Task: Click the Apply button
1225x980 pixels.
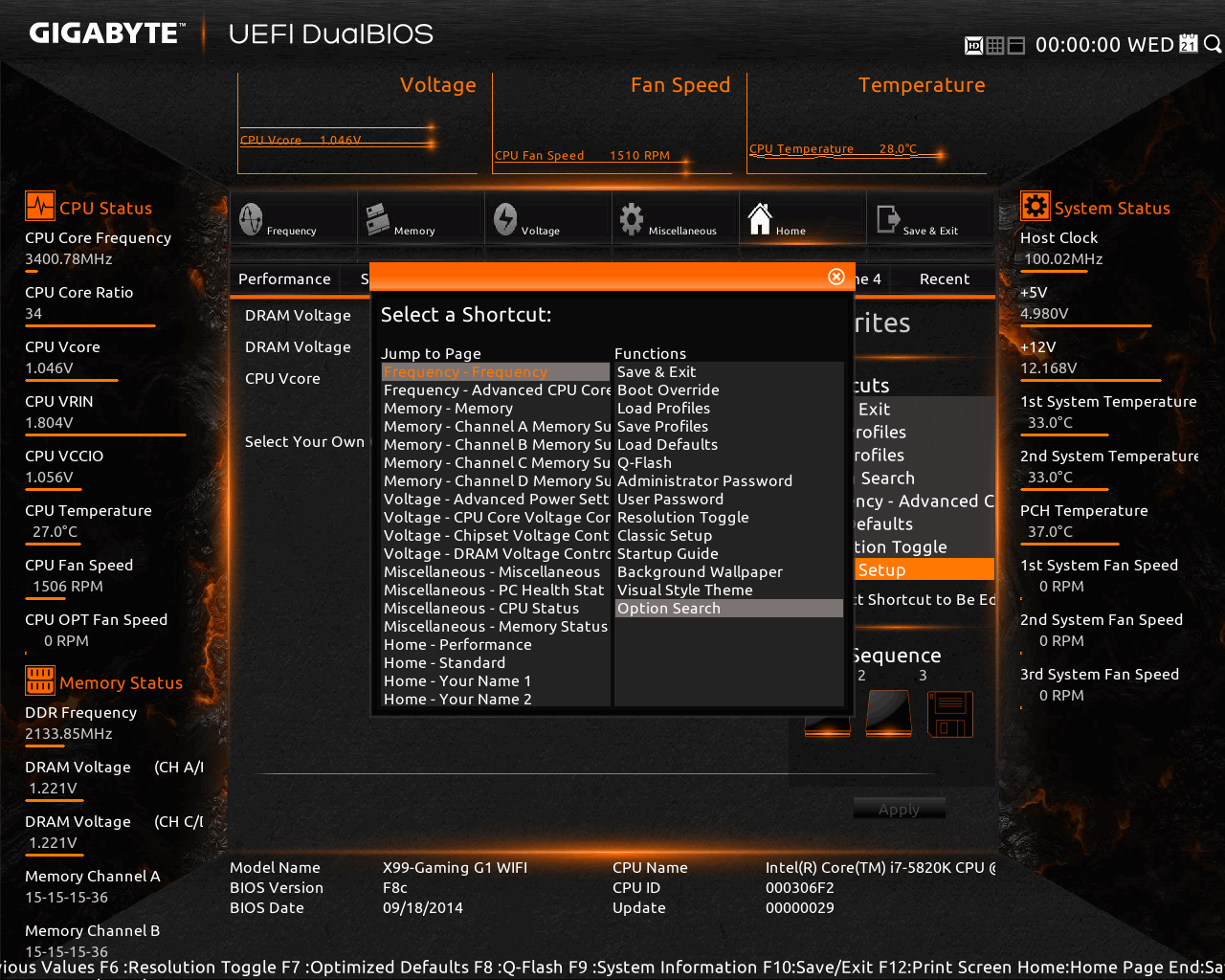Action: [x=899, y=809]
